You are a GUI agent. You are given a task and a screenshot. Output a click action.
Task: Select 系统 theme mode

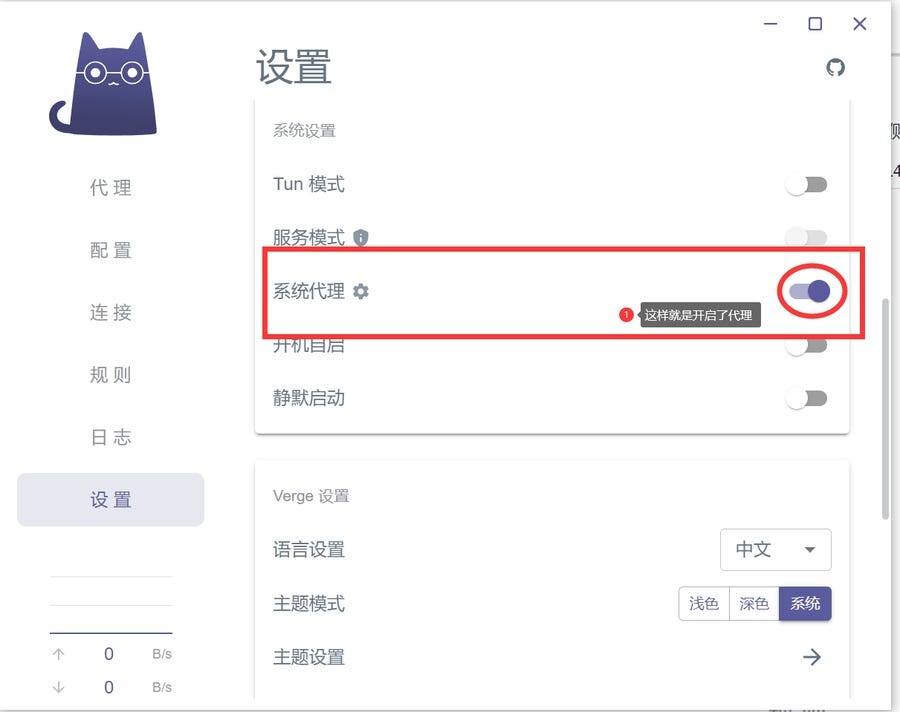tap(805, 603)
